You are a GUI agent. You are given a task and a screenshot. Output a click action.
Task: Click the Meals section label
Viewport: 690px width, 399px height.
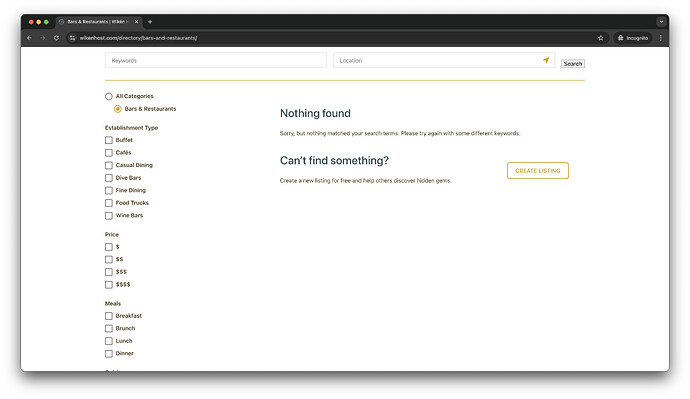click(x=113, y=304)
